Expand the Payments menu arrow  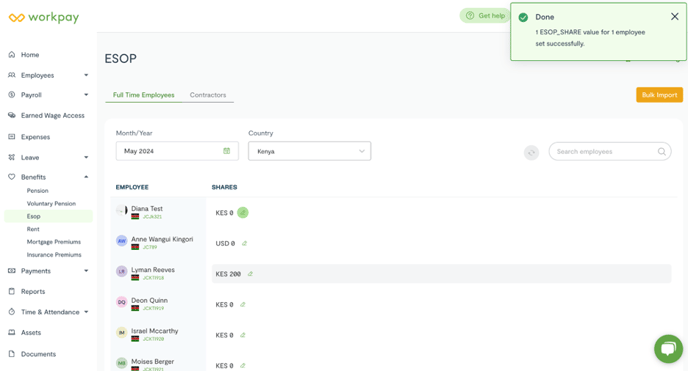(86, 271)
